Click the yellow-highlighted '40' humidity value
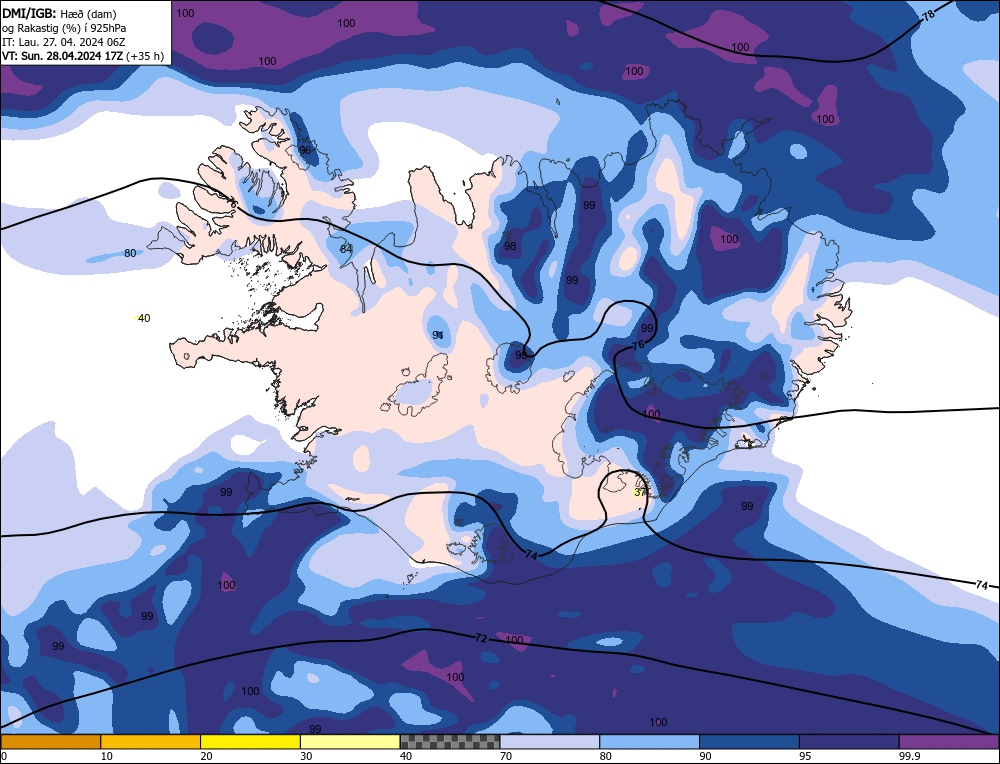This screenshot has height=764, width=1000. point(144,318)
